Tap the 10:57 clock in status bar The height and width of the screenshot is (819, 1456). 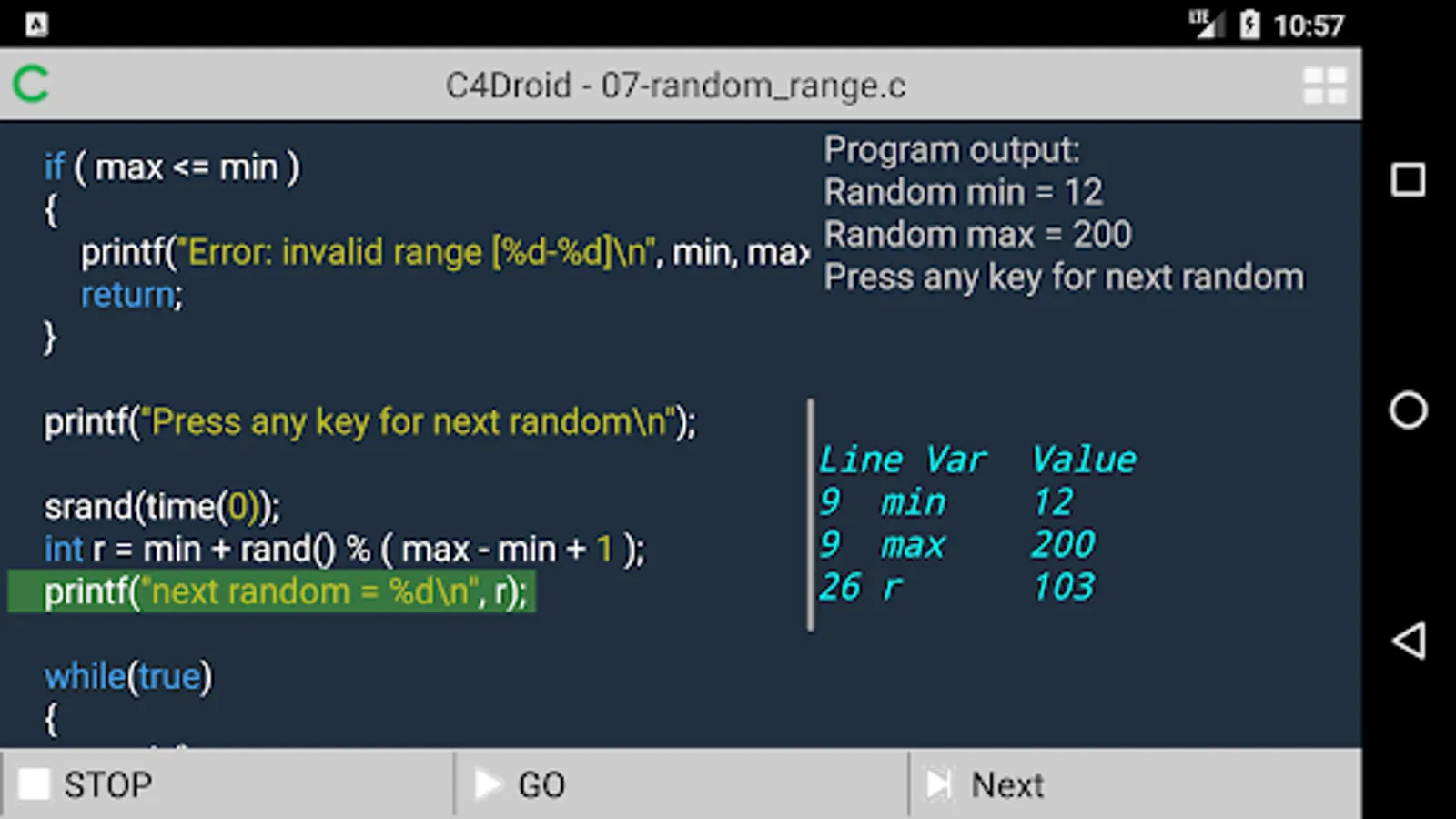(1309, 25)
